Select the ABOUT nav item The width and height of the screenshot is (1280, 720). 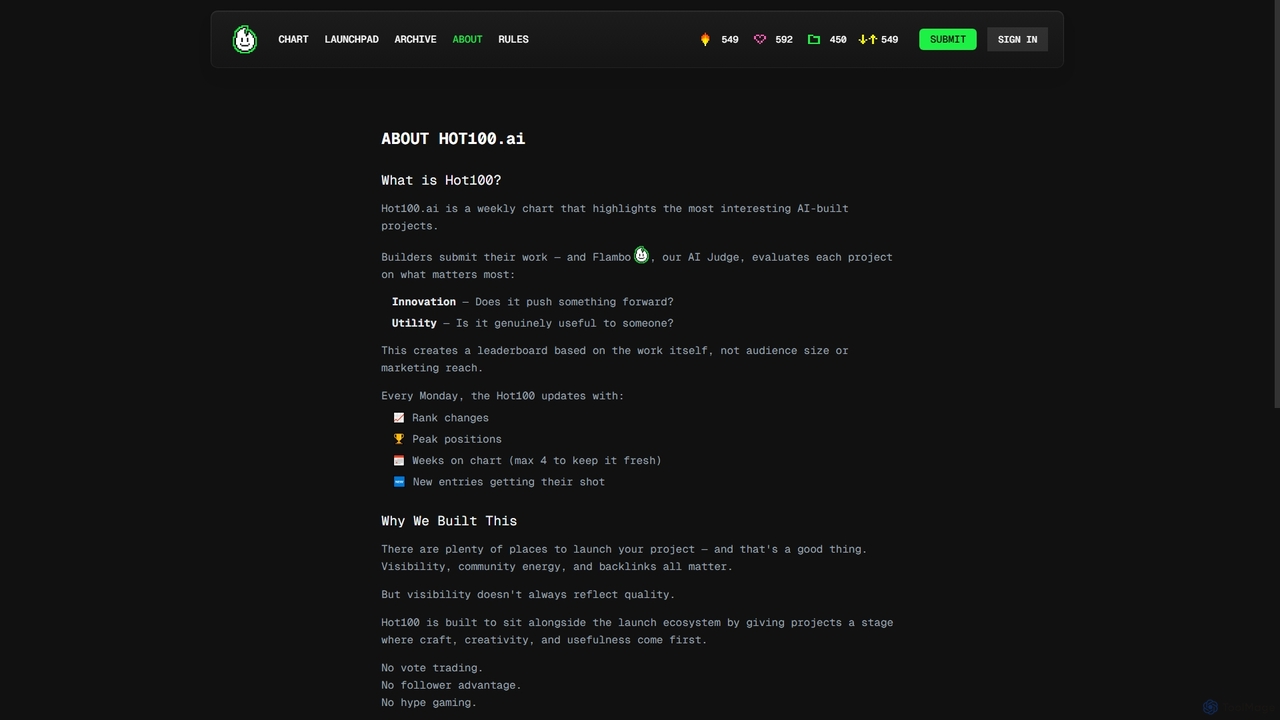(467, 39)
